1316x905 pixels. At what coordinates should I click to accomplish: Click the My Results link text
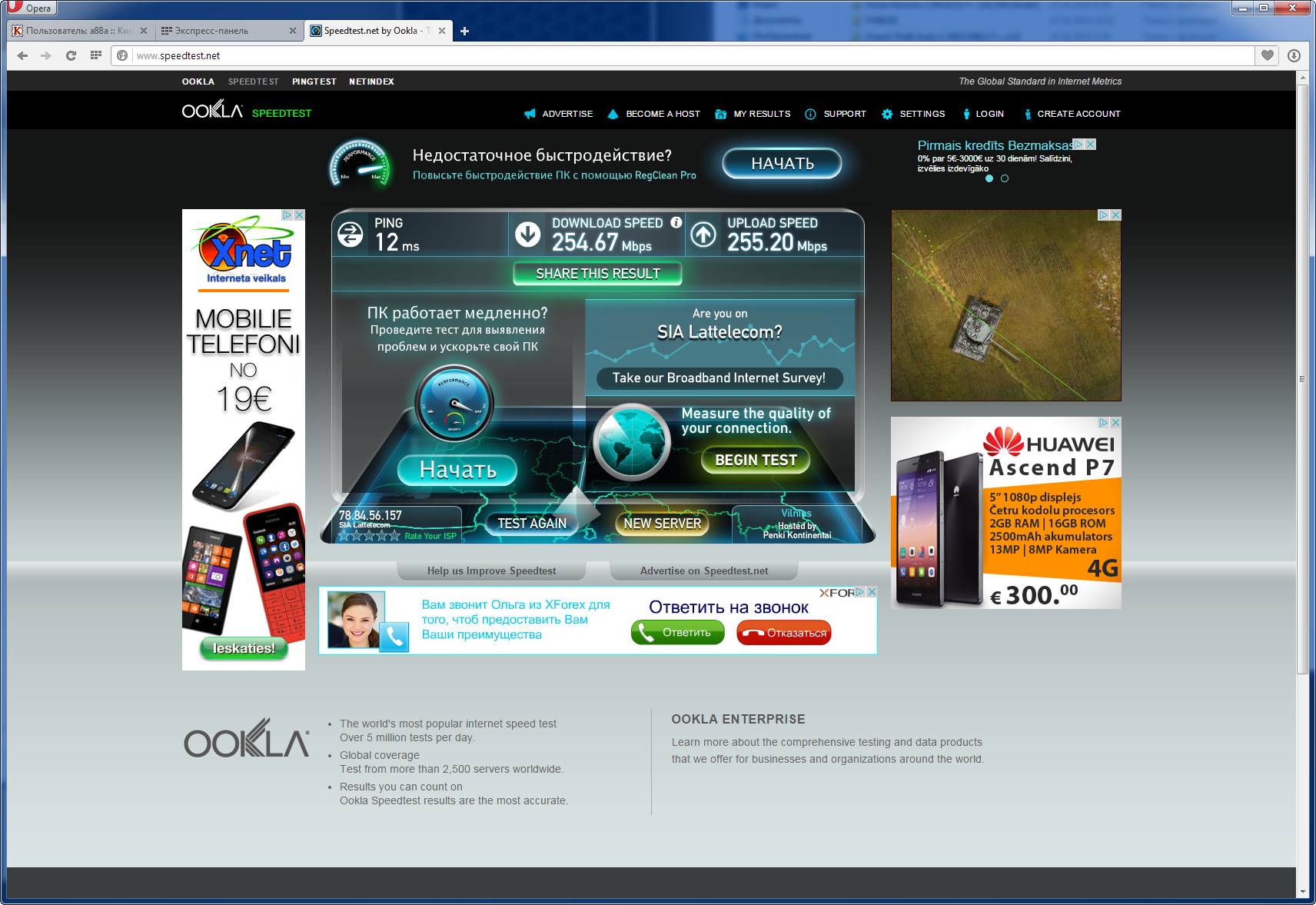pos(762,114)
